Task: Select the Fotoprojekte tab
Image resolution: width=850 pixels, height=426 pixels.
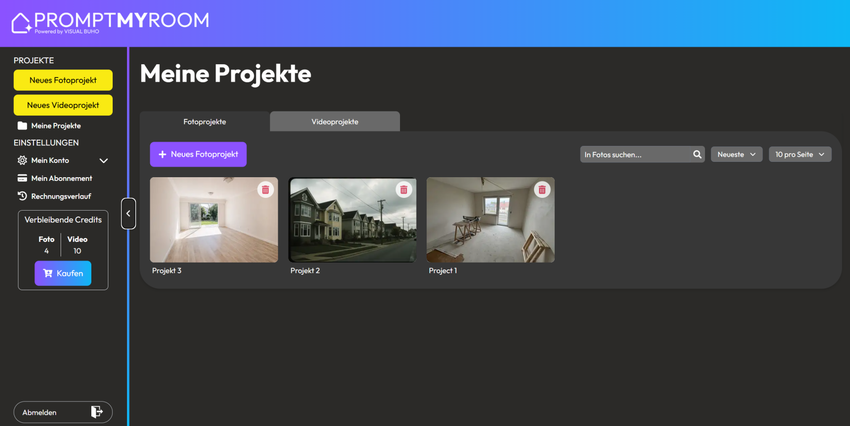Action: pyautogui.click(x=205, y=121)
